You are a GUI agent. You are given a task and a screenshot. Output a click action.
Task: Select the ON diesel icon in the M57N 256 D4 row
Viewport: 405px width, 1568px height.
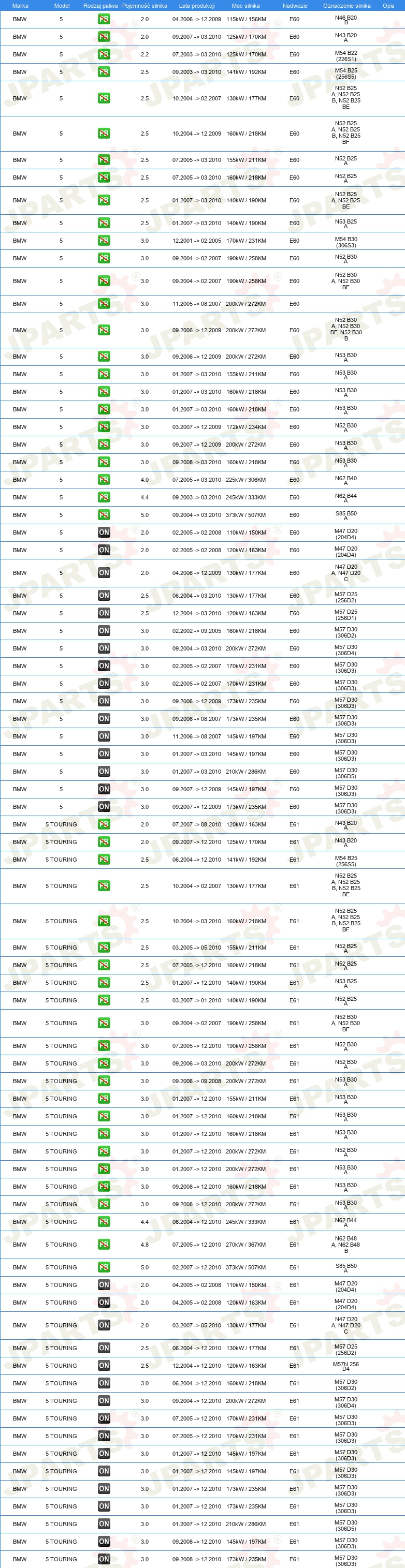point(104,1365)
